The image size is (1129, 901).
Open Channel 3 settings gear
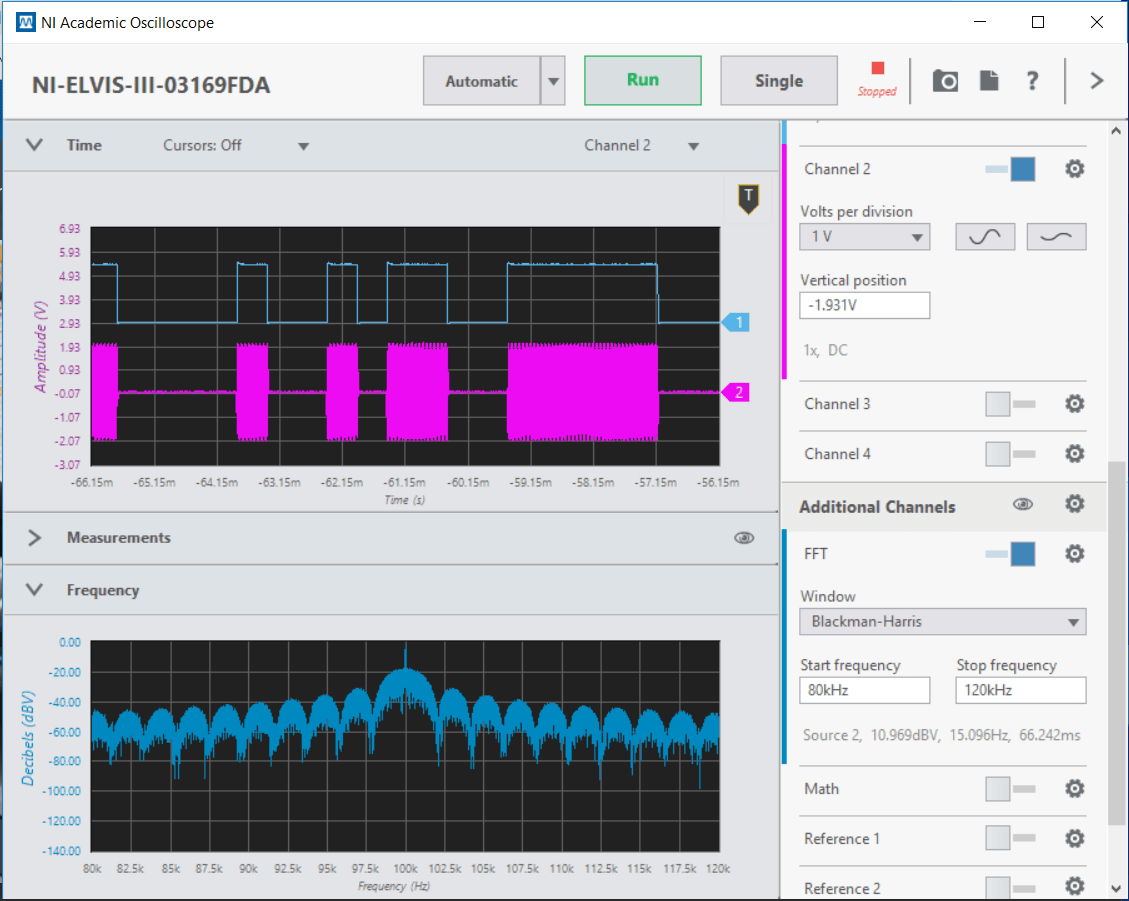pyautogui.click(x=1074, y=403)
